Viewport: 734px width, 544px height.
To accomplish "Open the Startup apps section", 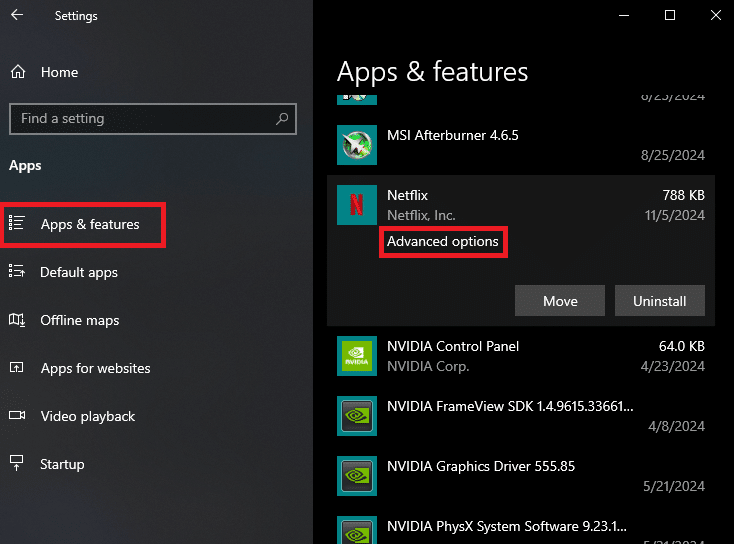I will tap(62, 464).
